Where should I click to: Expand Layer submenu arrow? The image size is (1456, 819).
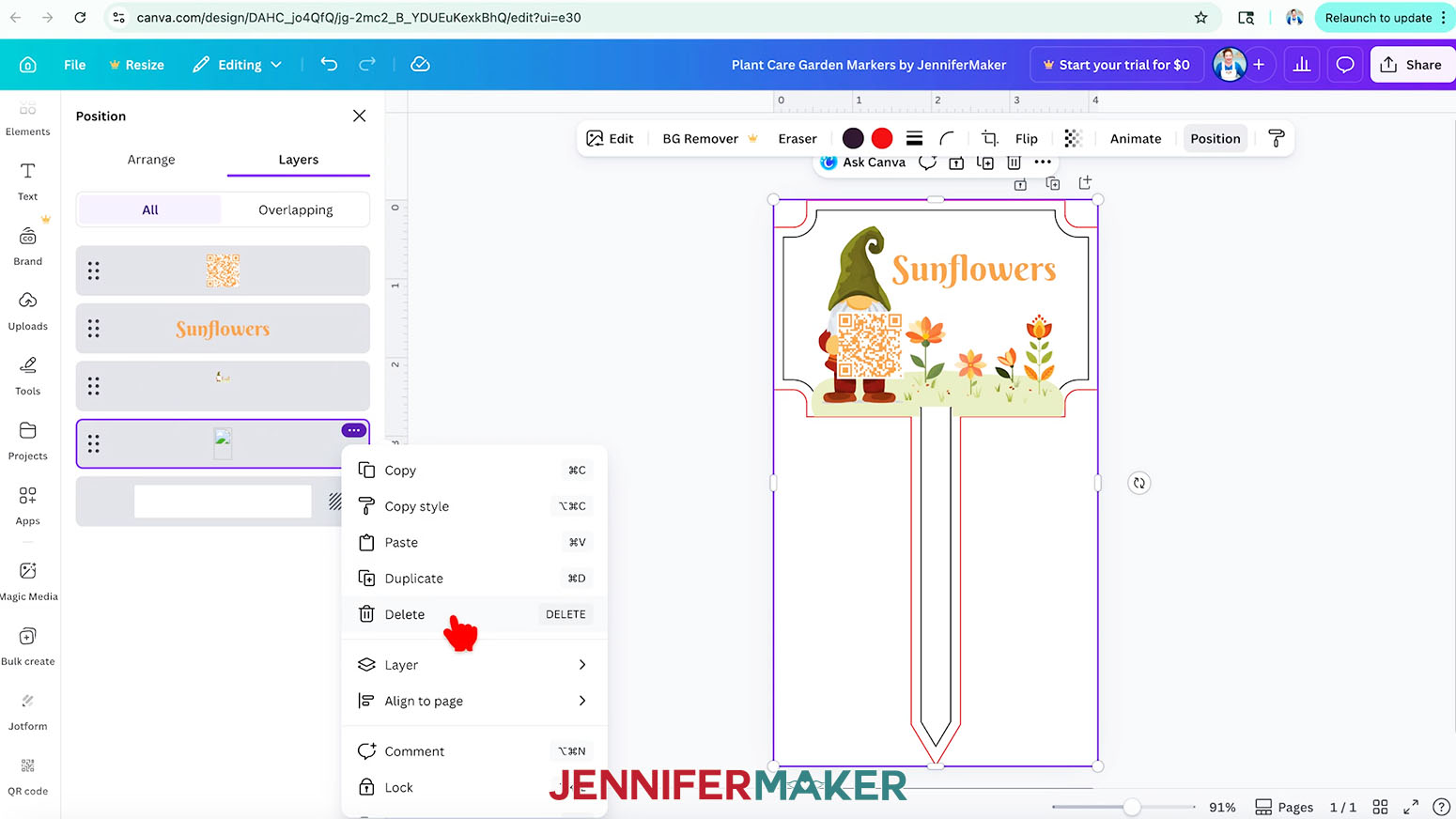[x=582, y=665]
